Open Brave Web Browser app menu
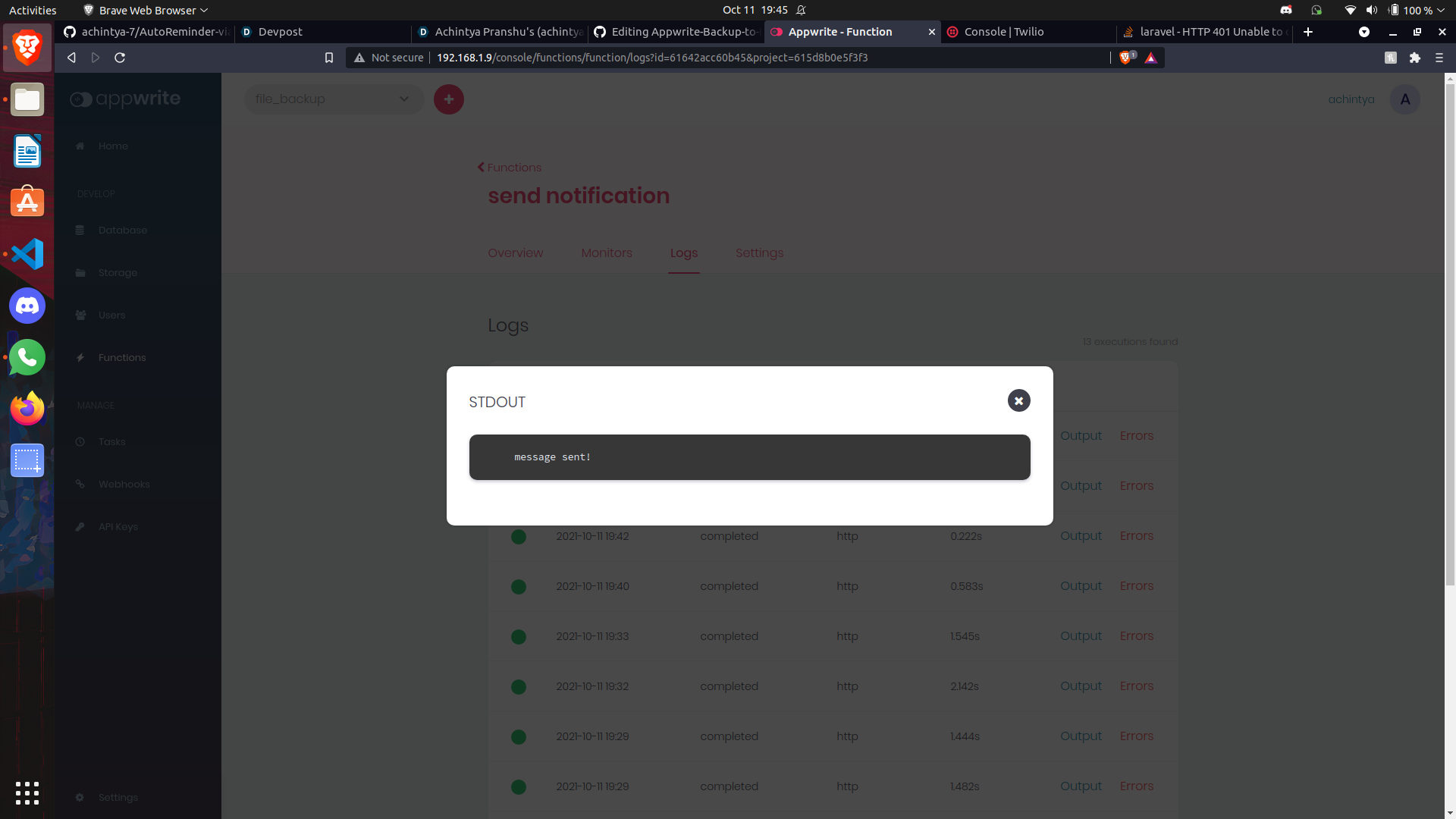 [x=146, y=10]
